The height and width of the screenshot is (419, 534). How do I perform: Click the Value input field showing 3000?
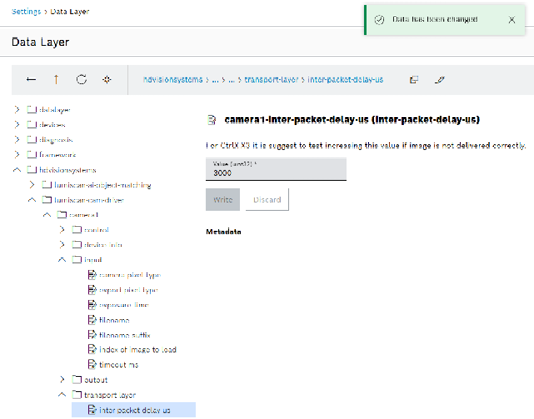pyautogui.click(x=276, y=169)
